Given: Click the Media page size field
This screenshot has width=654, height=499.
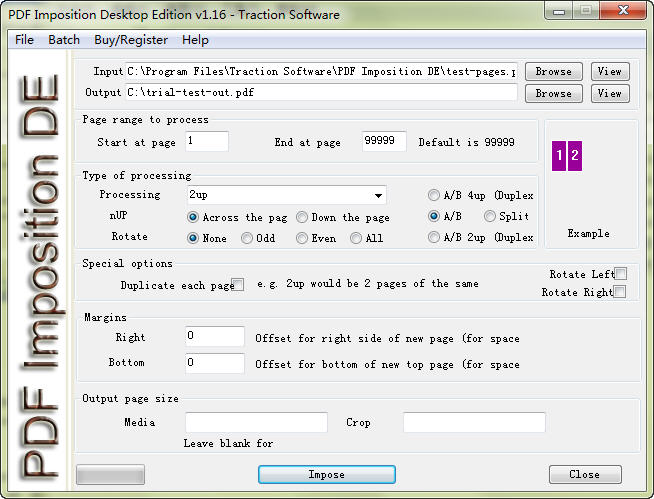Looking at the screenshot, I should 257,422.
